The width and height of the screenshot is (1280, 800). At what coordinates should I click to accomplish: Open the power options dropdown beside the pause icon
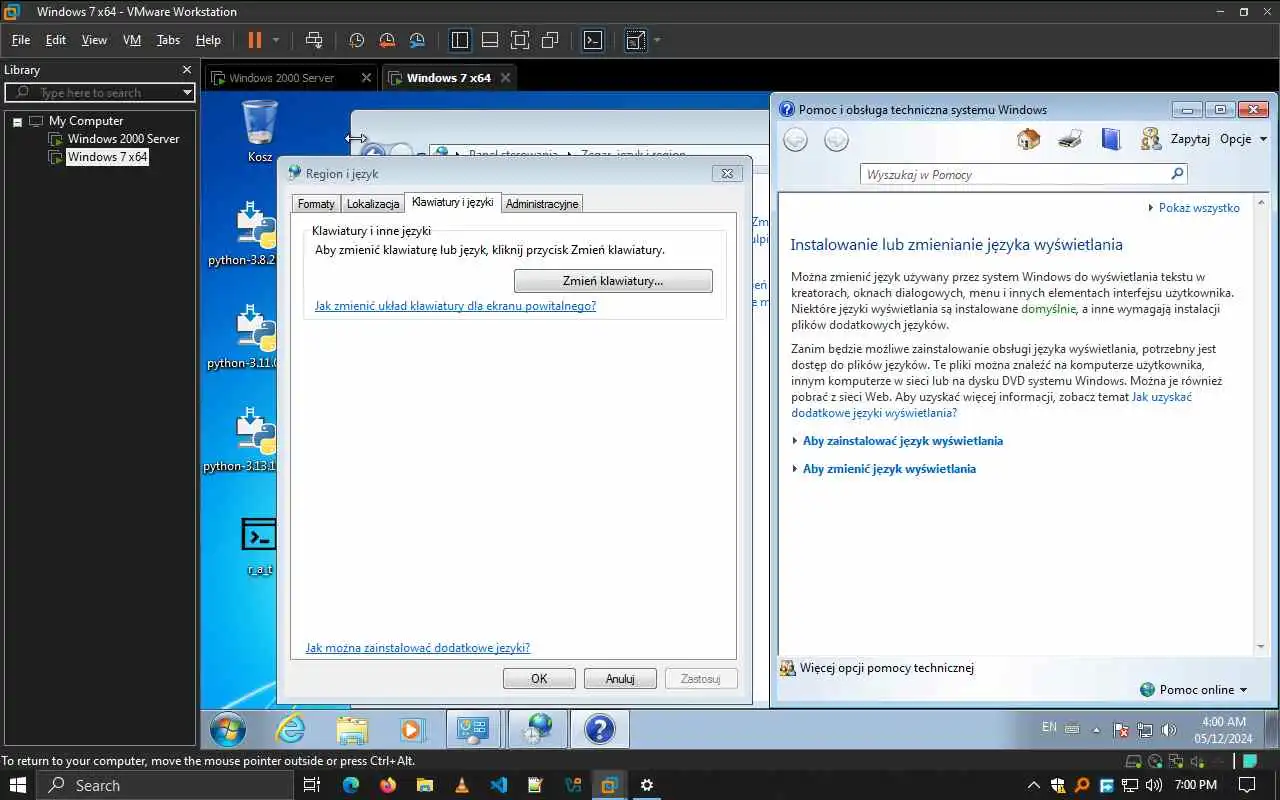(x=276, y=40)
